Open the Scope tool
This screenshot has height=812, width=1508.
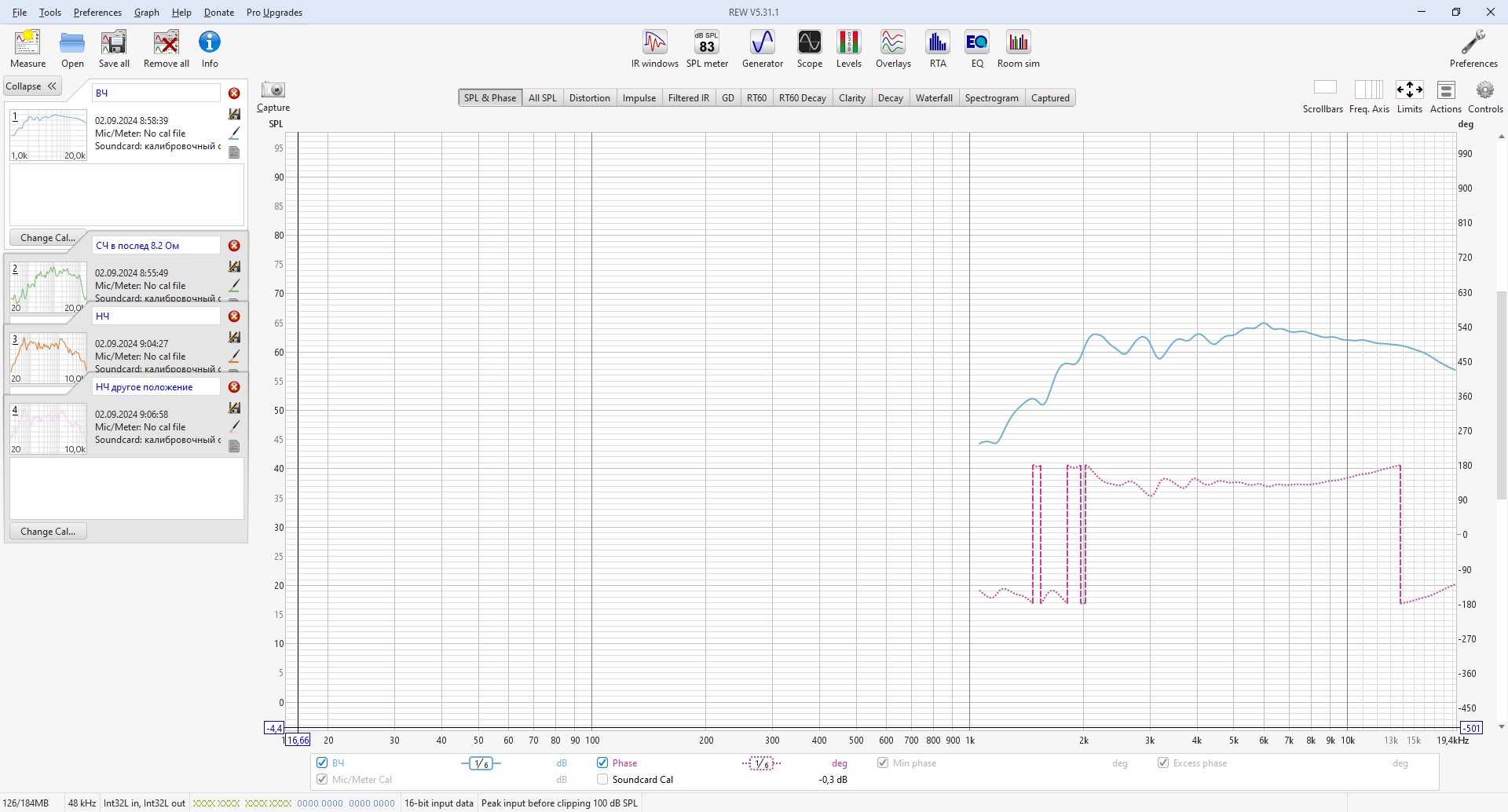[810, 49]
